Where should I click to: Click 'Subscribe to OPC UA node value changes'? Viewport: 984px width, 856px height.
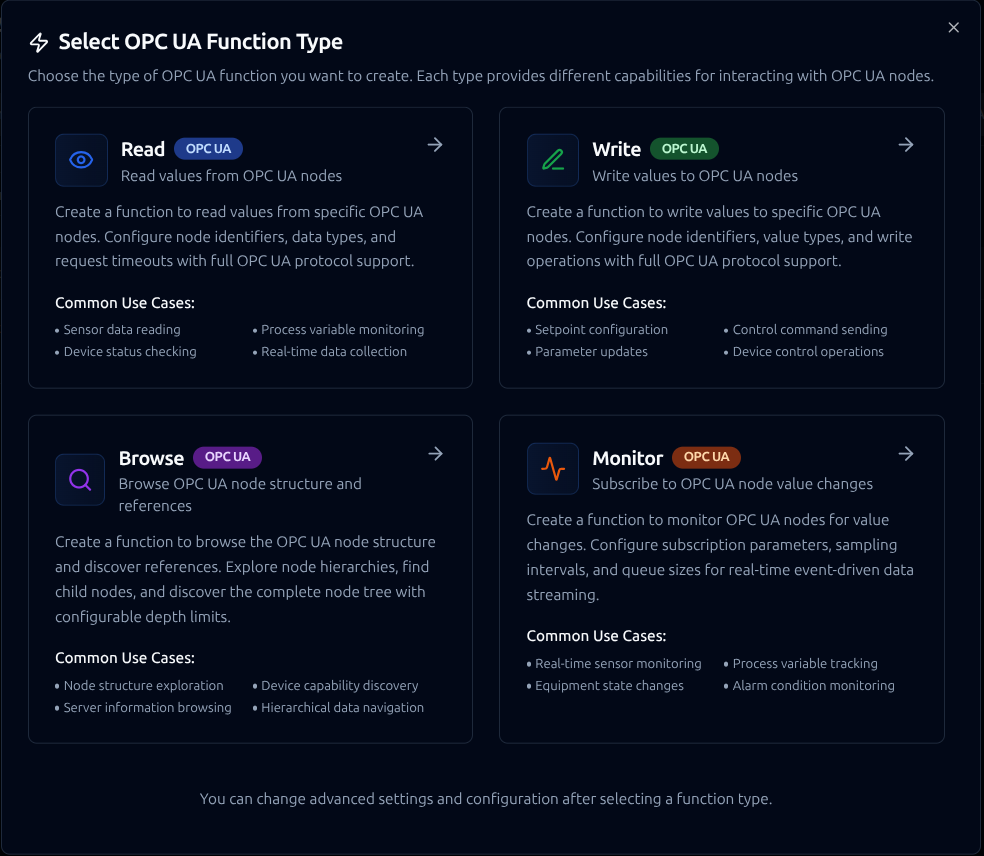[732, 484]
